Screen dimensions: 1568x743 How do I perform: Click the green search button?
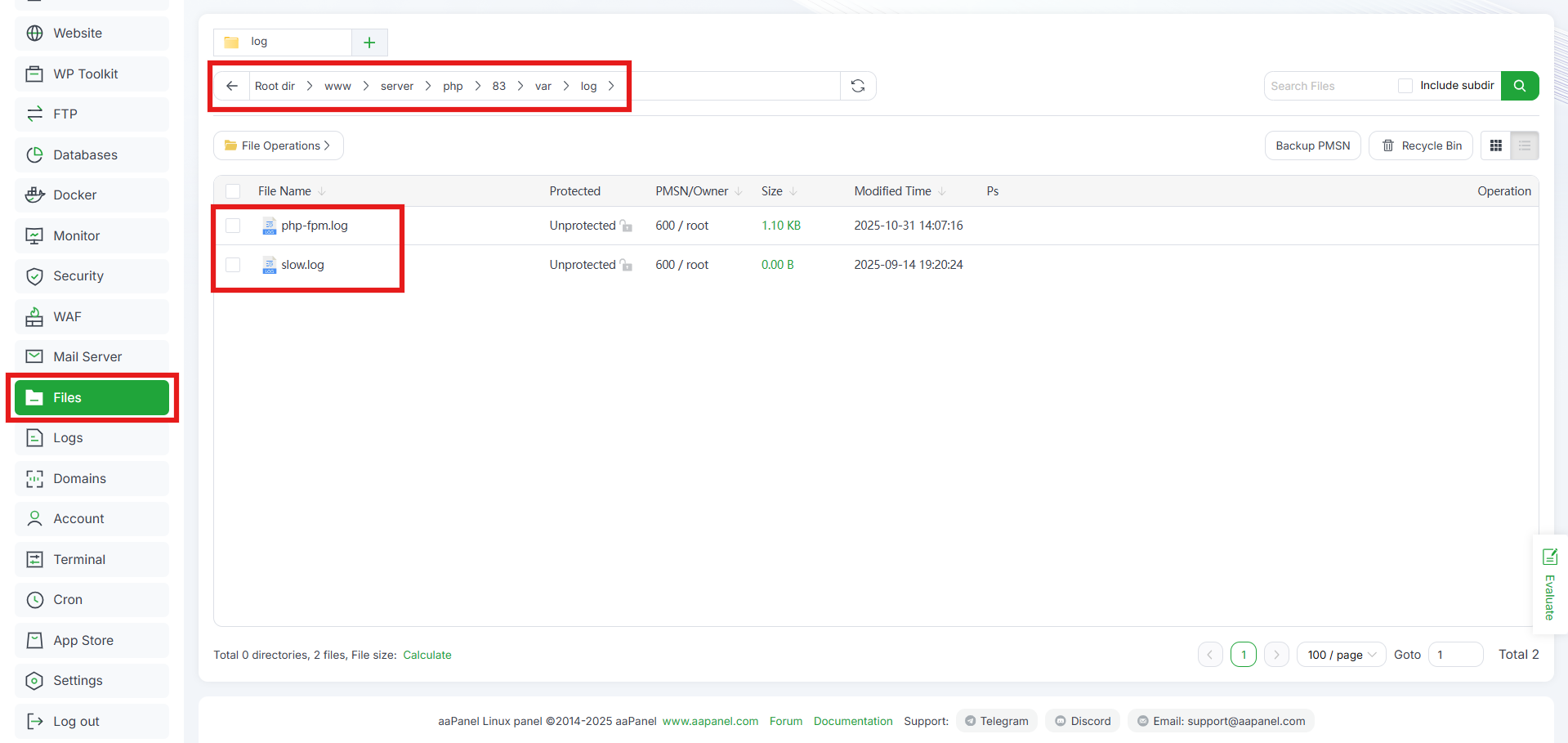[x=1520, y=86]
